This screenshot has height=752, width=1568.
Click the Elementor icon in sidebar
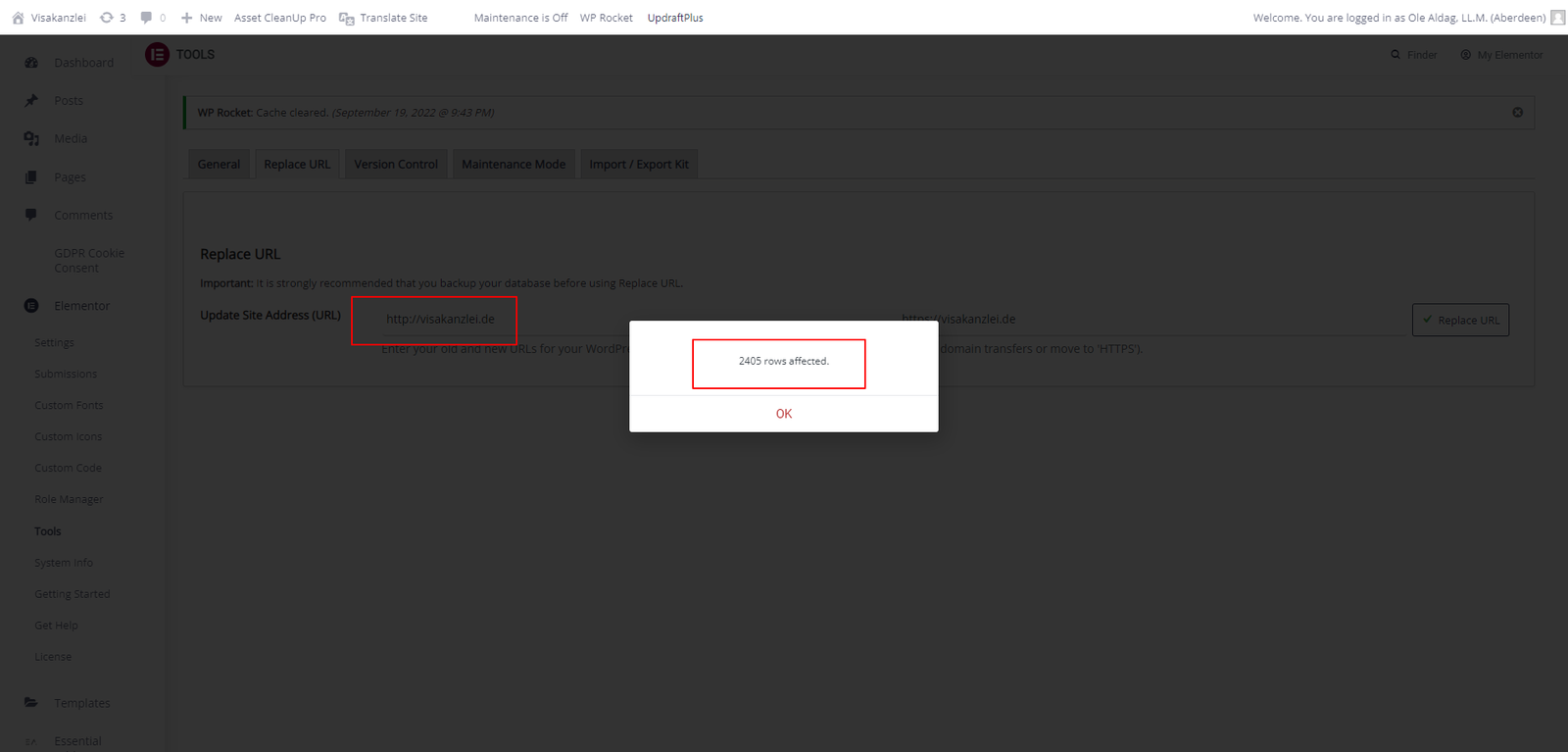31,306
